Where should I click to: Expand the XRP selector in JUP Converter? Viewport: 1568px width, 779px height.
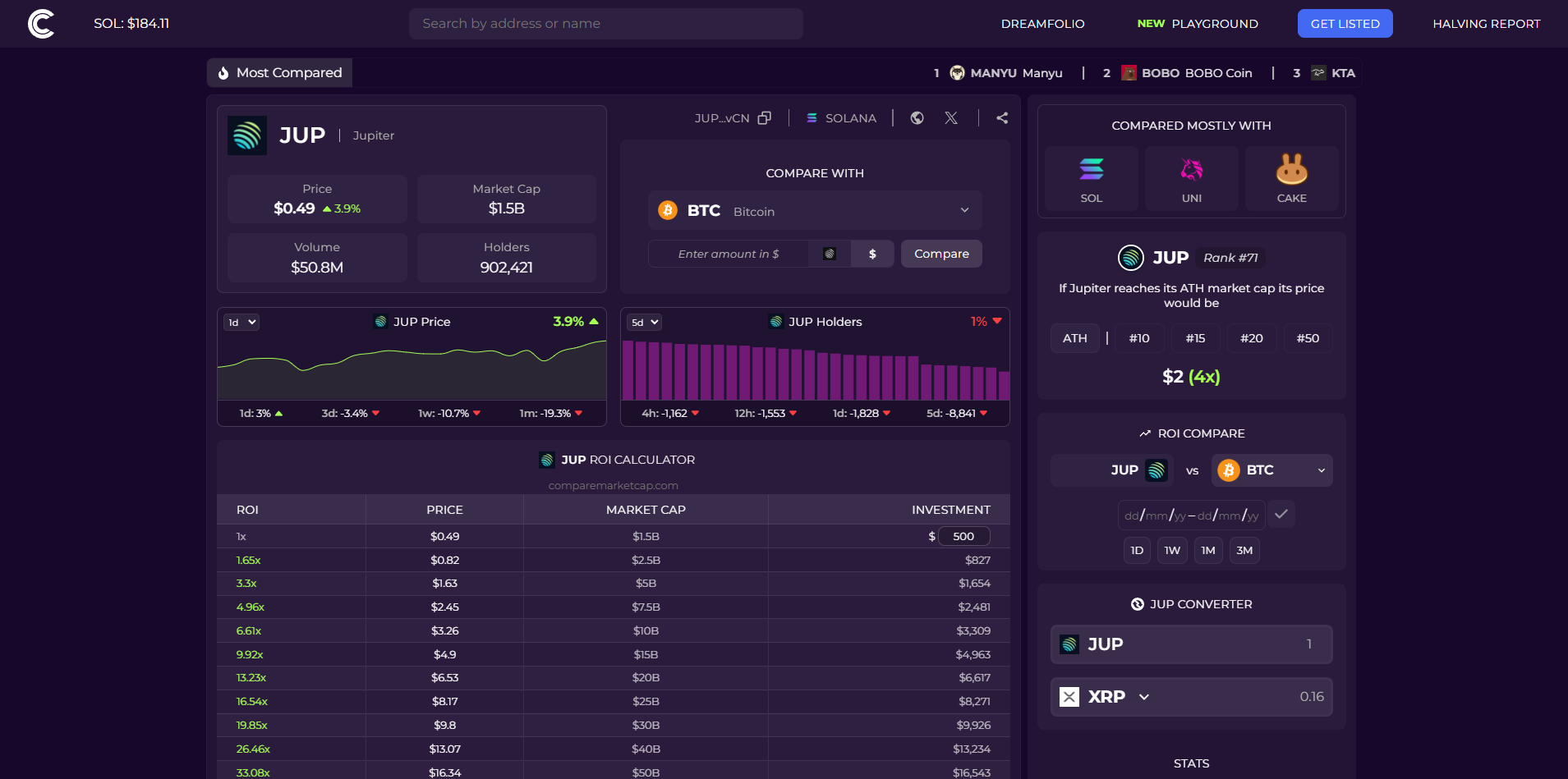coord(1144,696)
